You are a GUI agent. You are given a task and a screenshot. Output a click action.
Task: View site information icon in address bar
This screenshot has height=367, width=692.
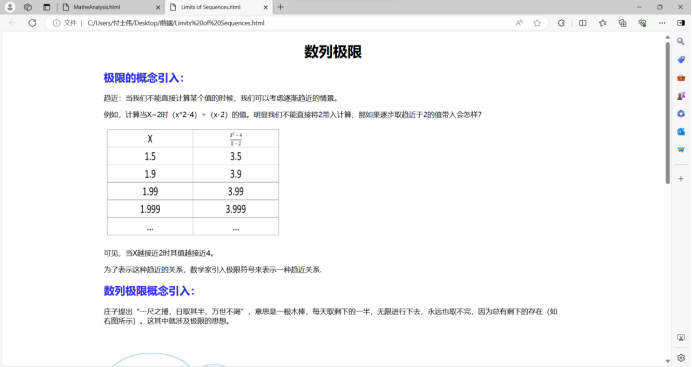[56, 23]
